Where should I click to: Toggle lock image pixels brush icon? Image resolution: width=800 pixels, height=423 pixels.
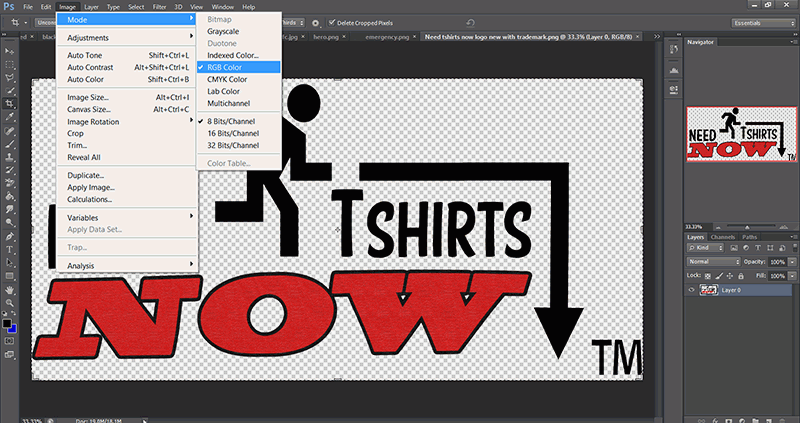[719, 276]
